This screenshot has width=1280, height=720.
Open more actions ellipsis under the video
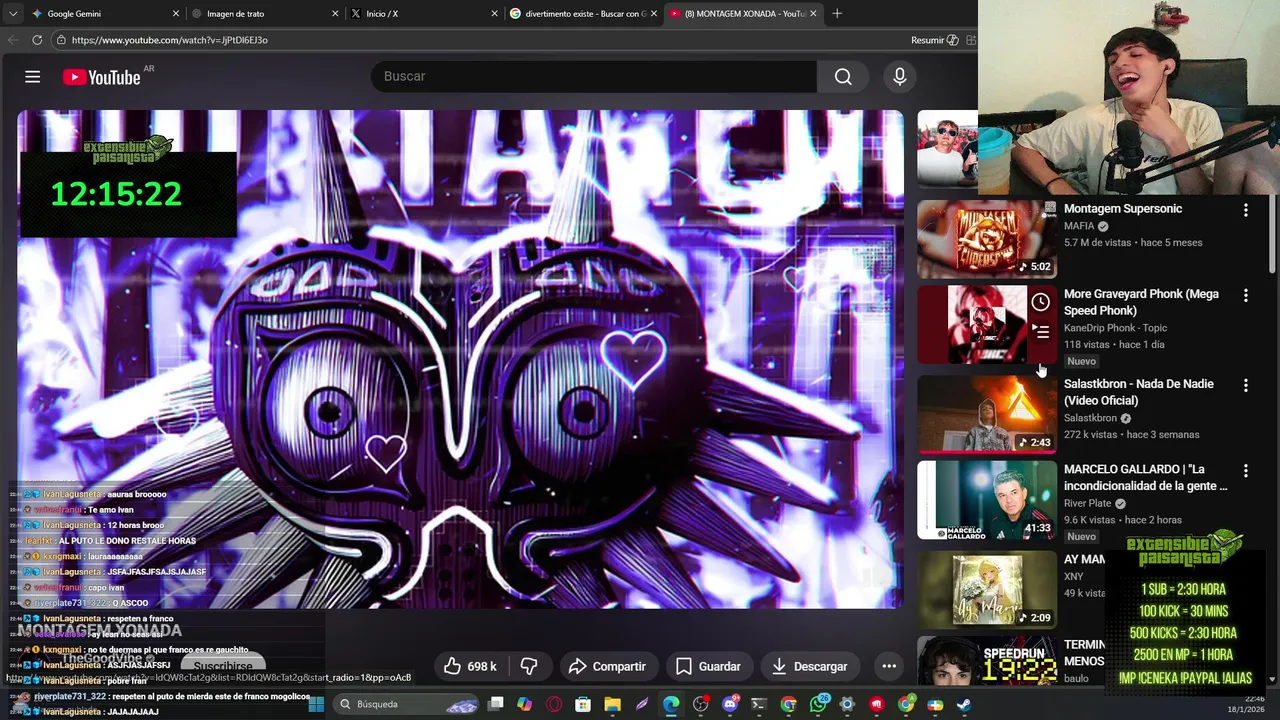pos(889,666)
